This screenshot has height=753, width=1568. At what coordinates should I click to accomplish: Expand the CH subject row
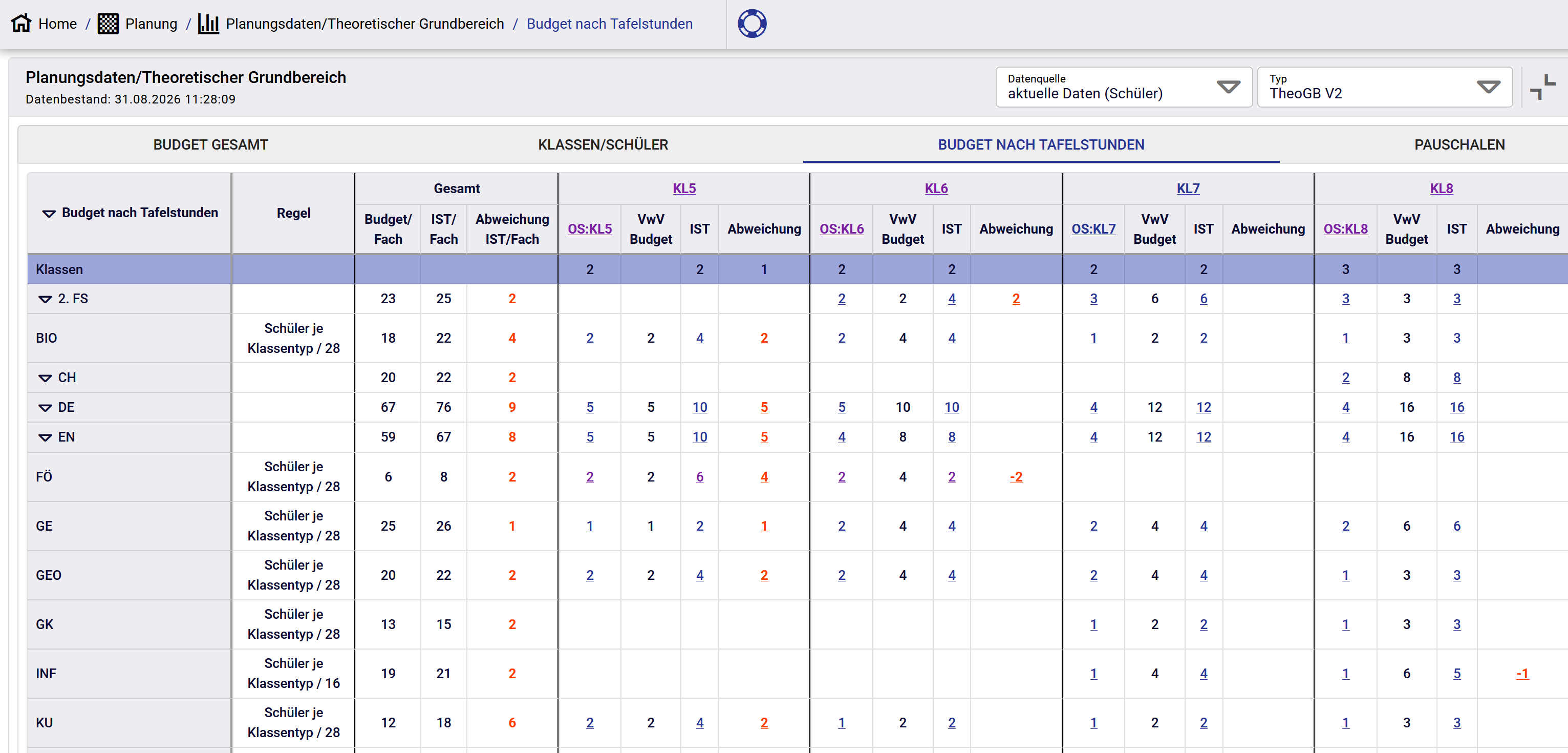(45, 378)
